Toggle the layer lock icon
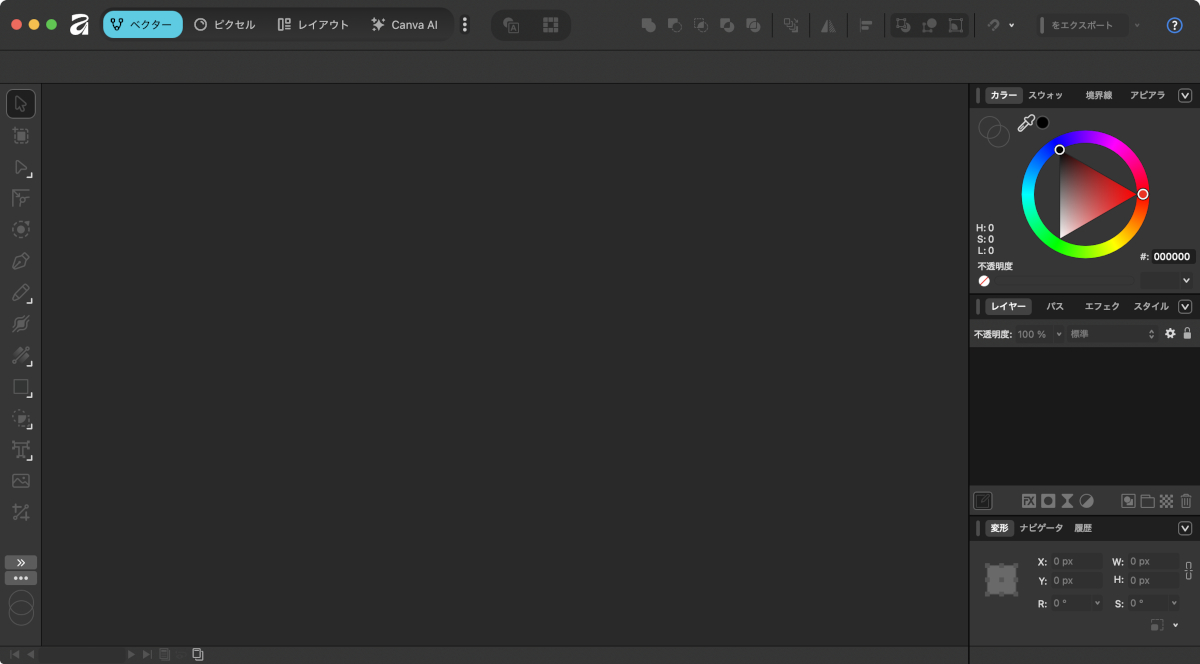The image size is (1200, 664). pos(1187,333)
